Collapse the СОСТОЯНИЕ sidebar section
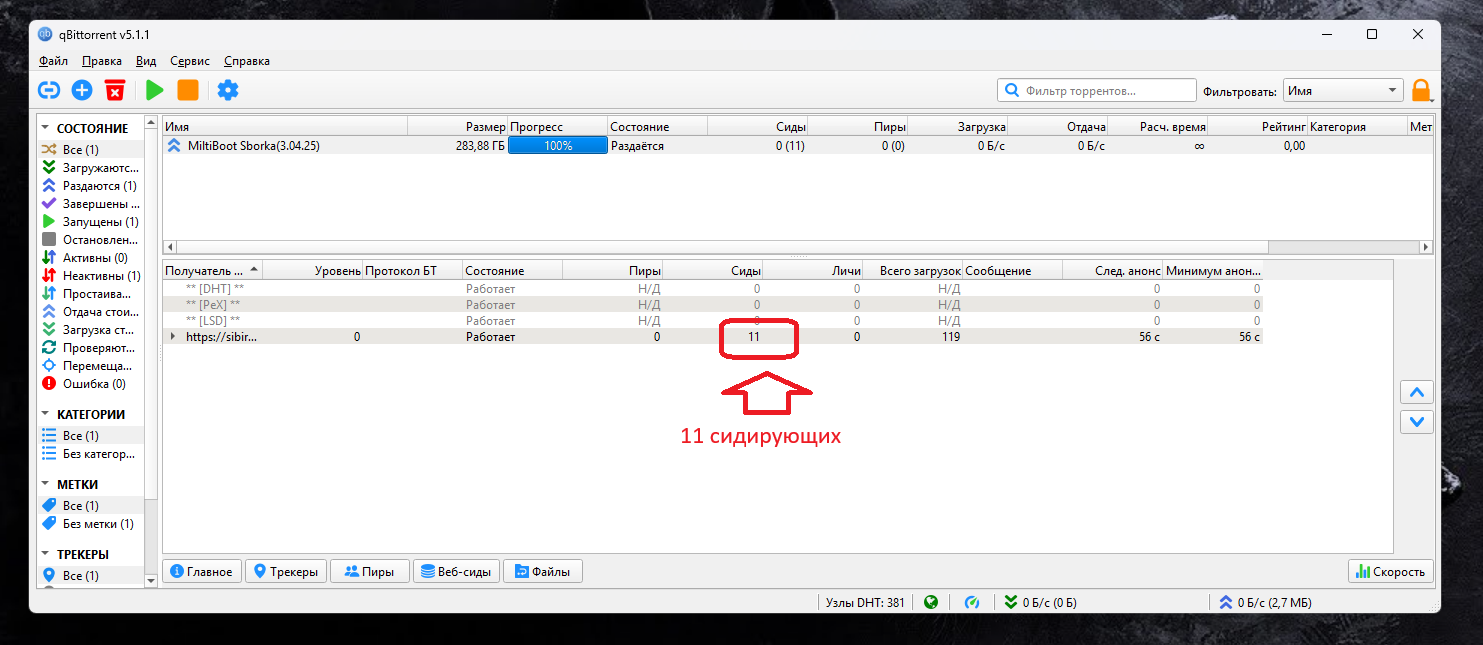This screenshot has width=1483, height=645. [46, 128]
